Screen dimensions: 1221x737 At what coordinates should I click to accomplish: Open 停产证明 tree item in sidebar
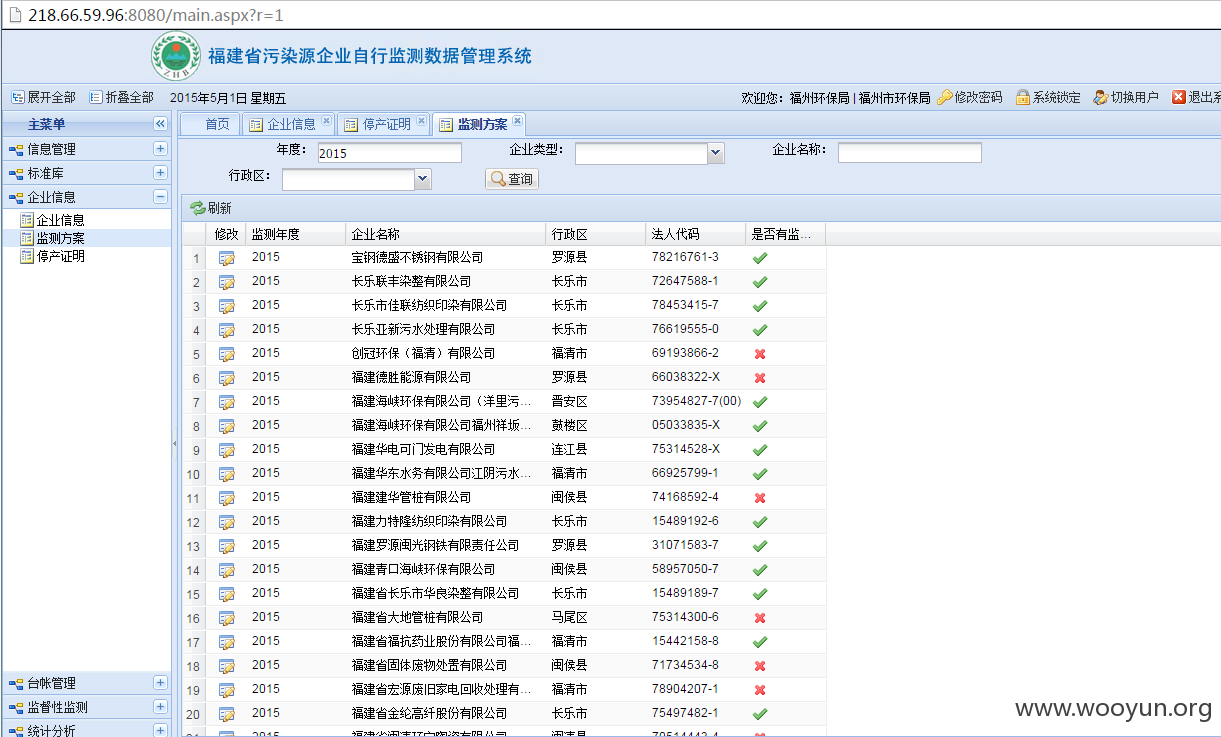coord(60,256)
